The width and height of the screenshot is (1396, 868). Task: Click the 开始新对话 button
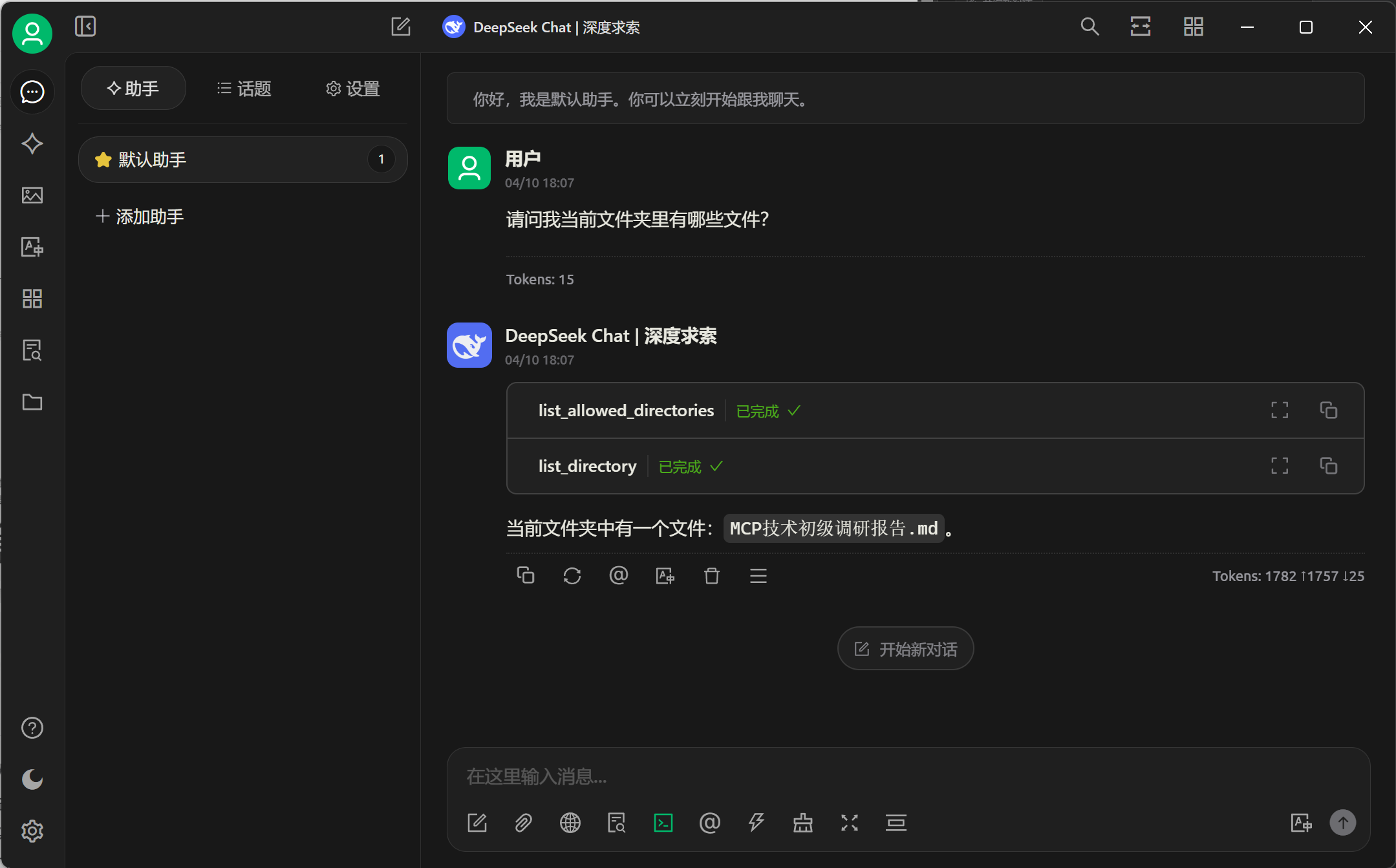905,649
